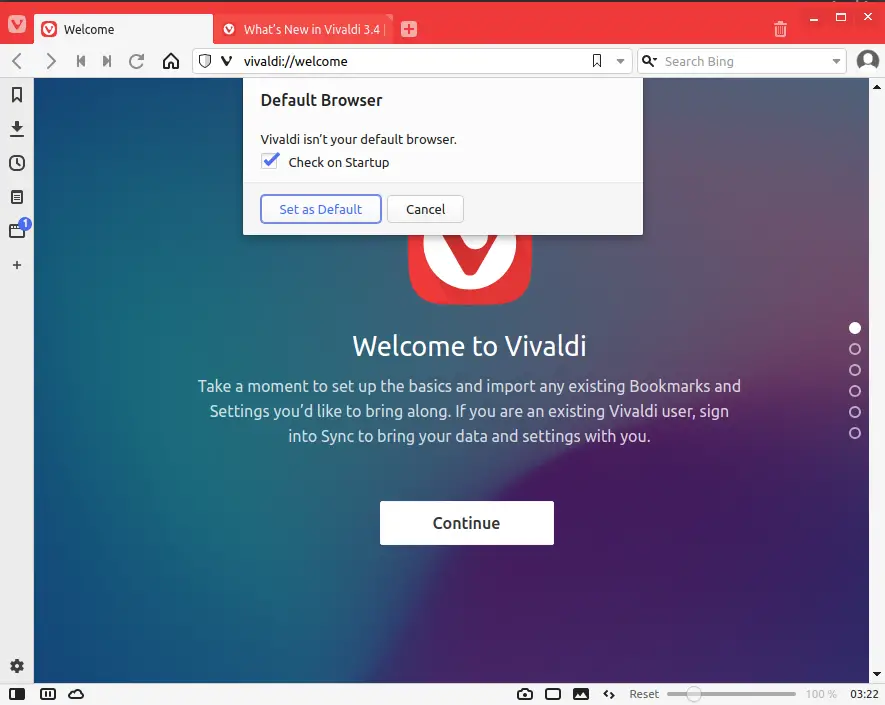
Task: Open the Bookmarks panel
Action: click(x=16, y=95)
